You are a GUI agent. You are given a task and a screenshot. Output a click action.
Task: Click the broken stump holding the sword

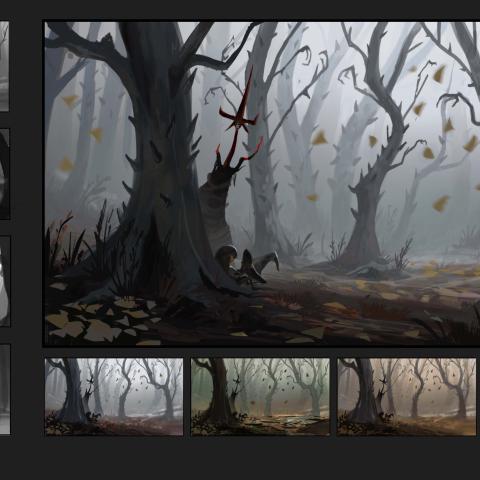pyautogui.click(x=218, y=207)
